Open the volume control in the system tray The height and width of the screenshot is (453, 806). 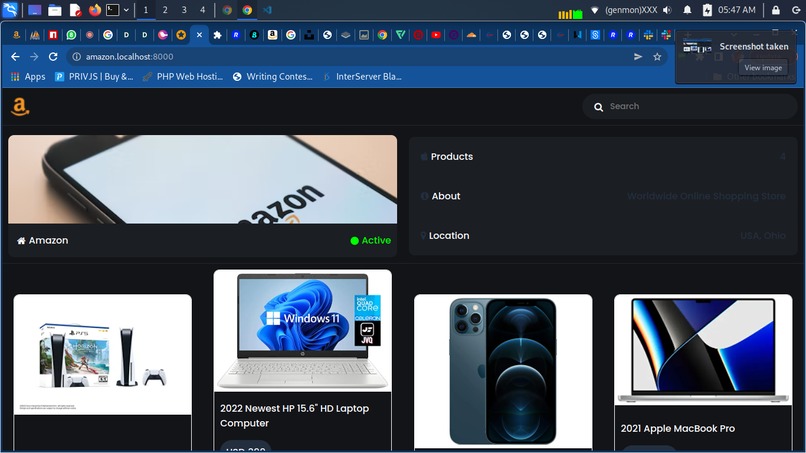(667, 10)
